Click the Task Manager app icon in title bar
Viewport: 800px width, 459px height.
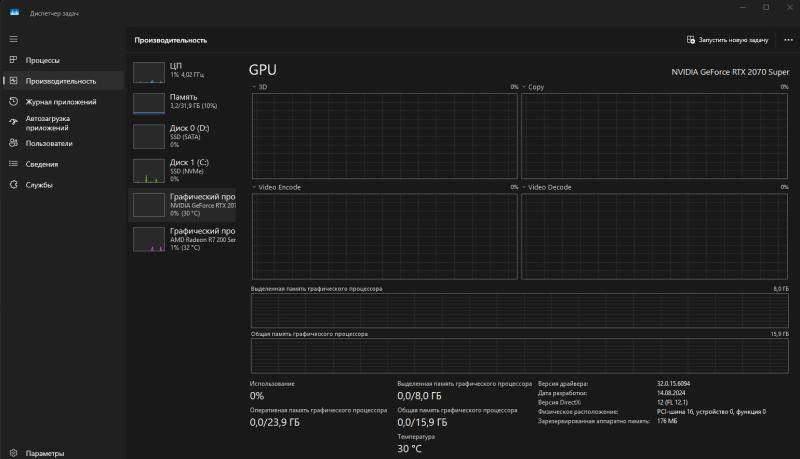point(14,12)
